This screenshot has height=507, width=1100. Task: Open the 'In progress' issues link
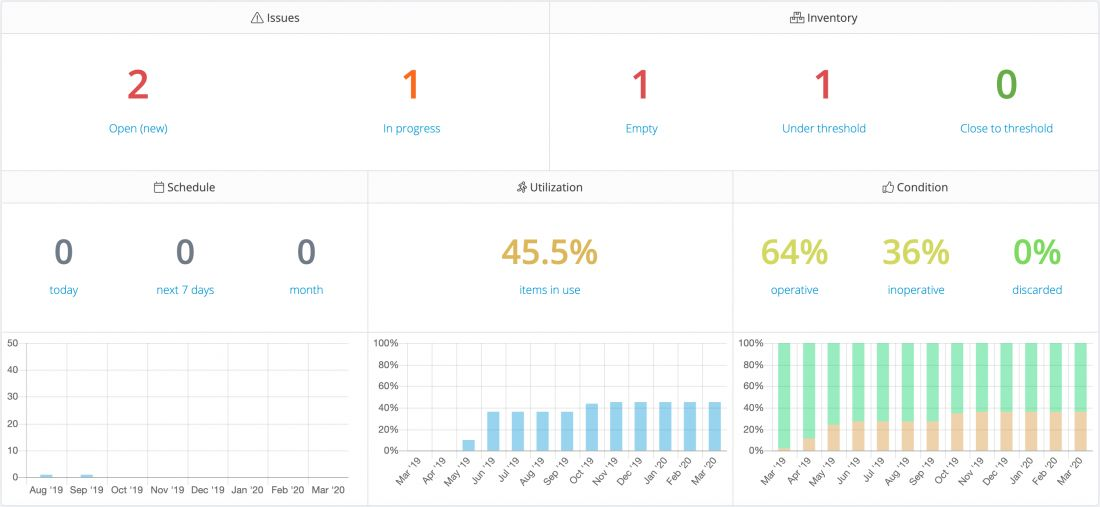411,128
